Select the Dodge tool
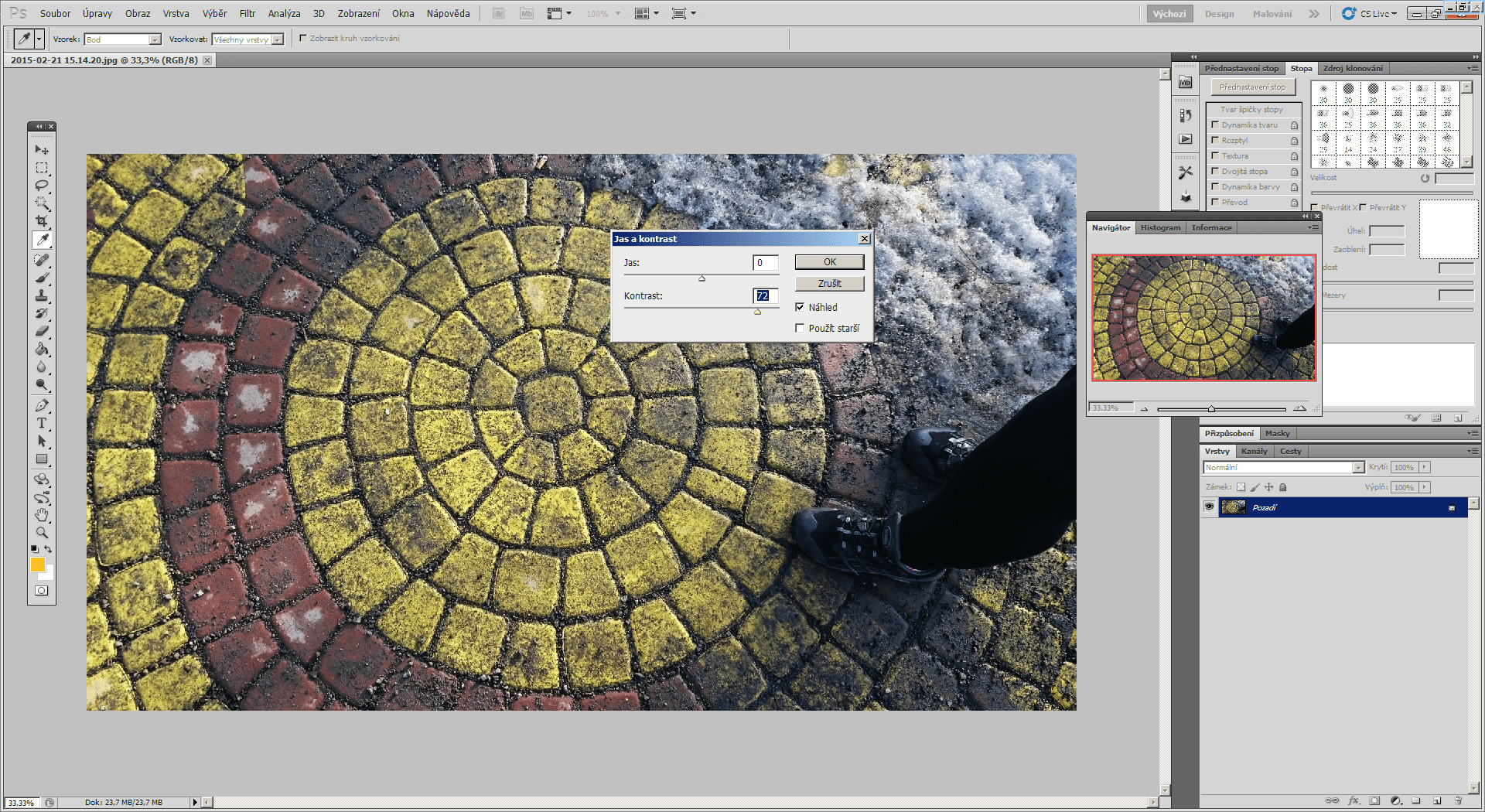The width and height of the screenshot is (1485, 812). [x=42, y=385]
